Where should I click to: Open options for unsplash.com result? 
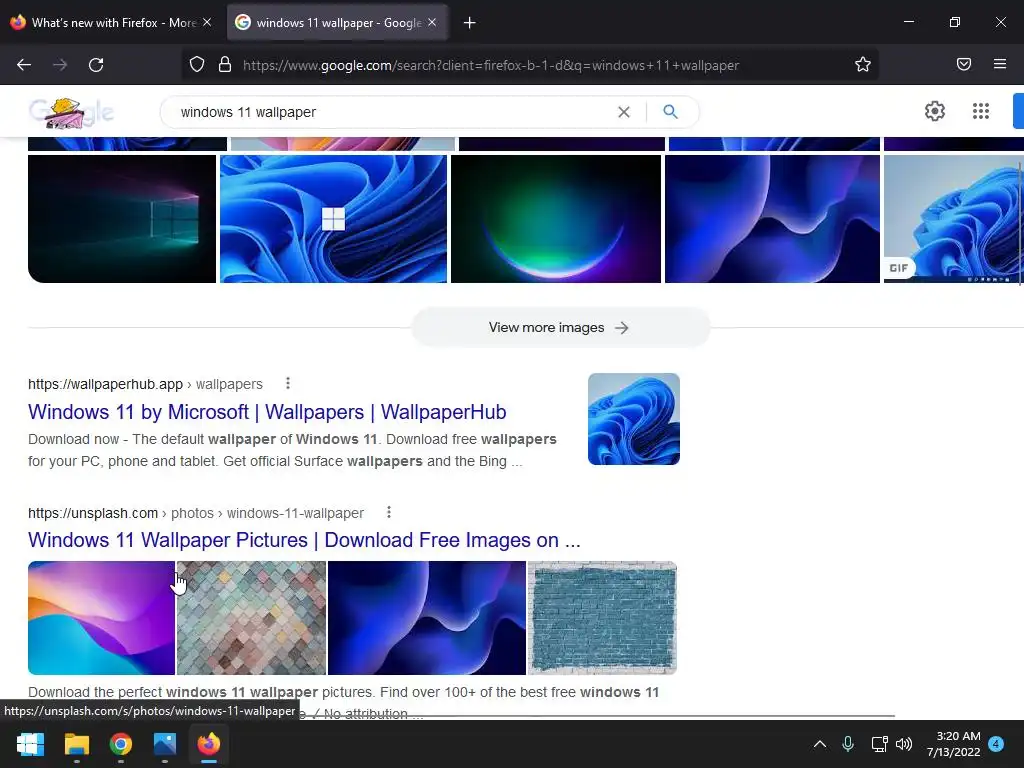[x=389, y=513]
